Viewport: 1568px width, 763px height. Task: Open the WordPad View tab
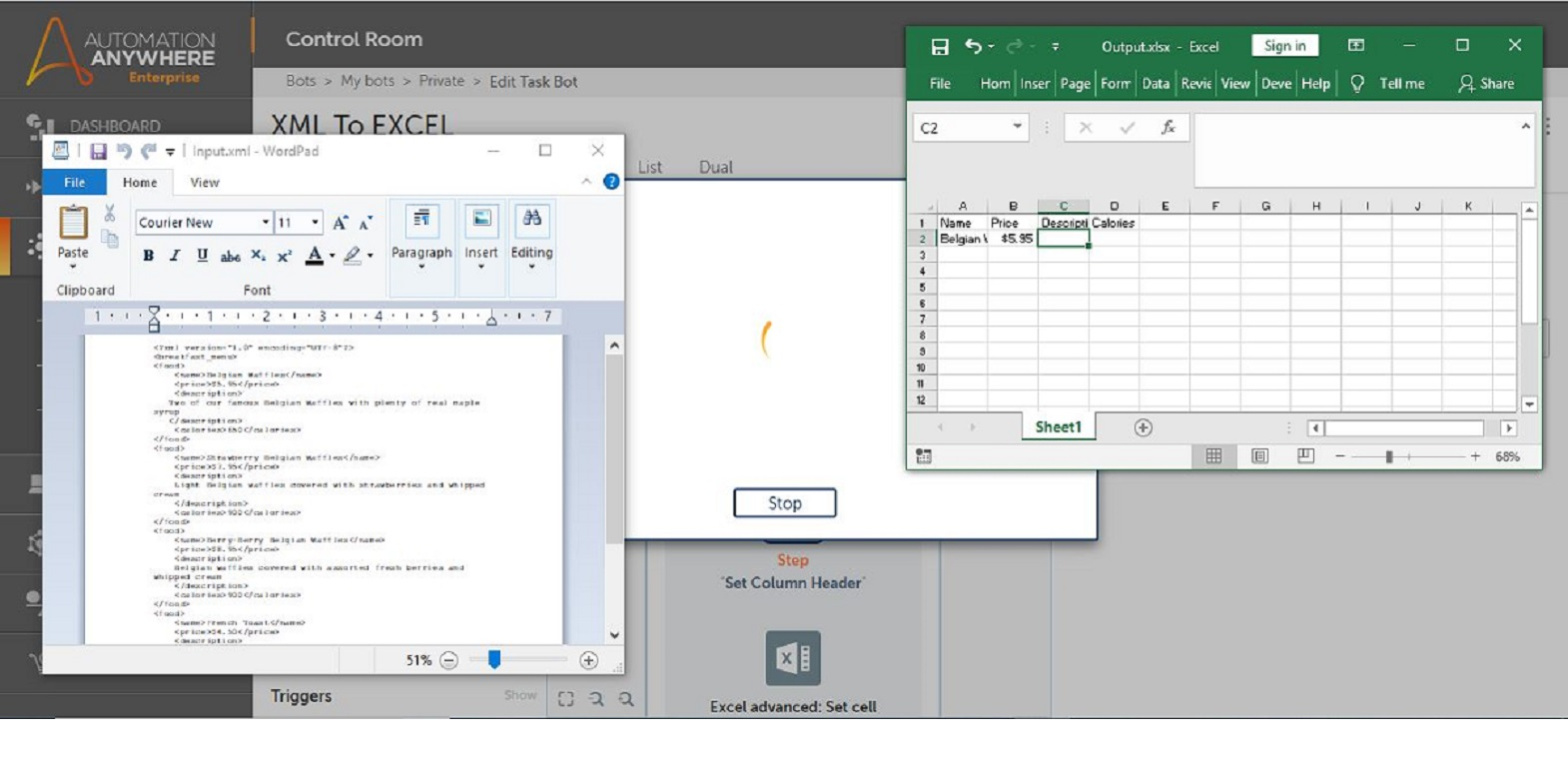click(x=205, y=182)
